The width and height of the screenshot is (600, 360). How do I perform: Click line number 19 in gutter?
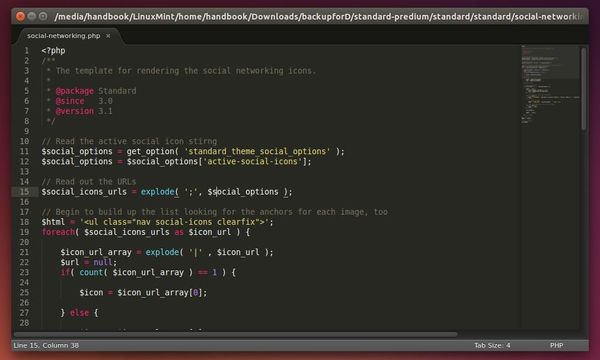tap(24, 232)
